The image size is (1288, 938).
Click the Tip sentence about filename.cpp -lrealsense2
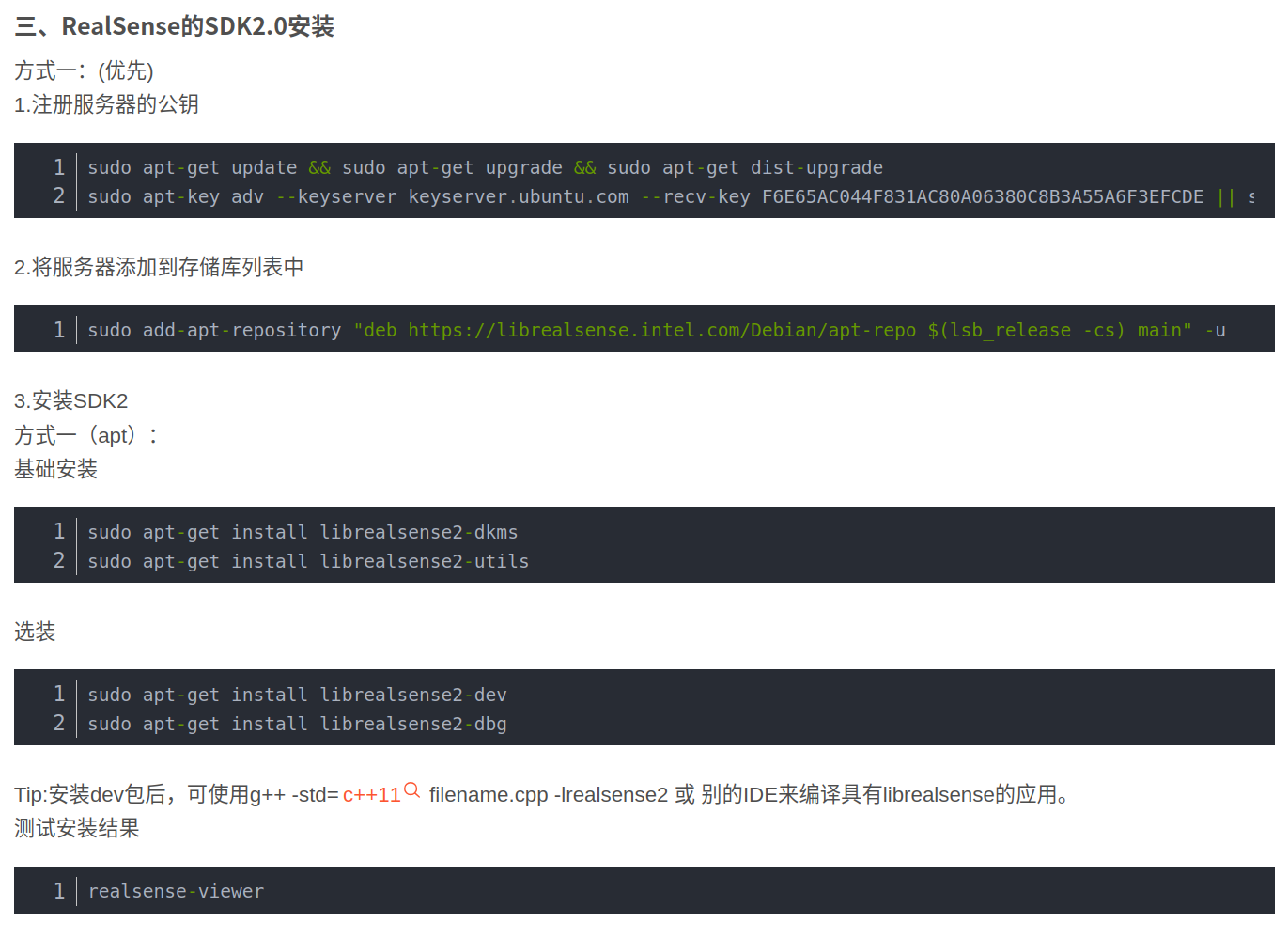click(x=543, y=795)
